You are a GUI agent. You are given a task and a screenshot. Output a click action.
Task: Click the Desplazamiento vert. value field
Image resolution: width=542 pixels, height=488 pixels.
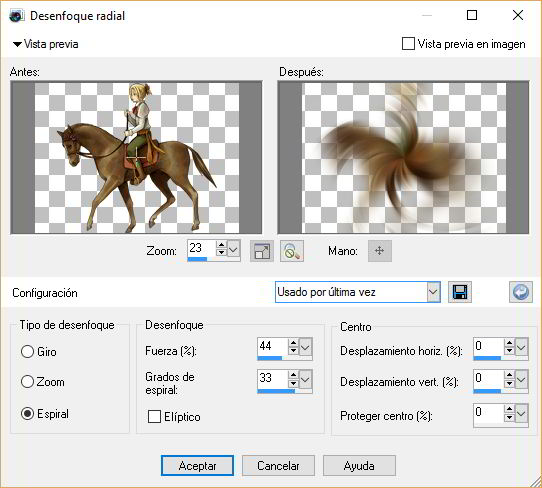pos(488,379)
